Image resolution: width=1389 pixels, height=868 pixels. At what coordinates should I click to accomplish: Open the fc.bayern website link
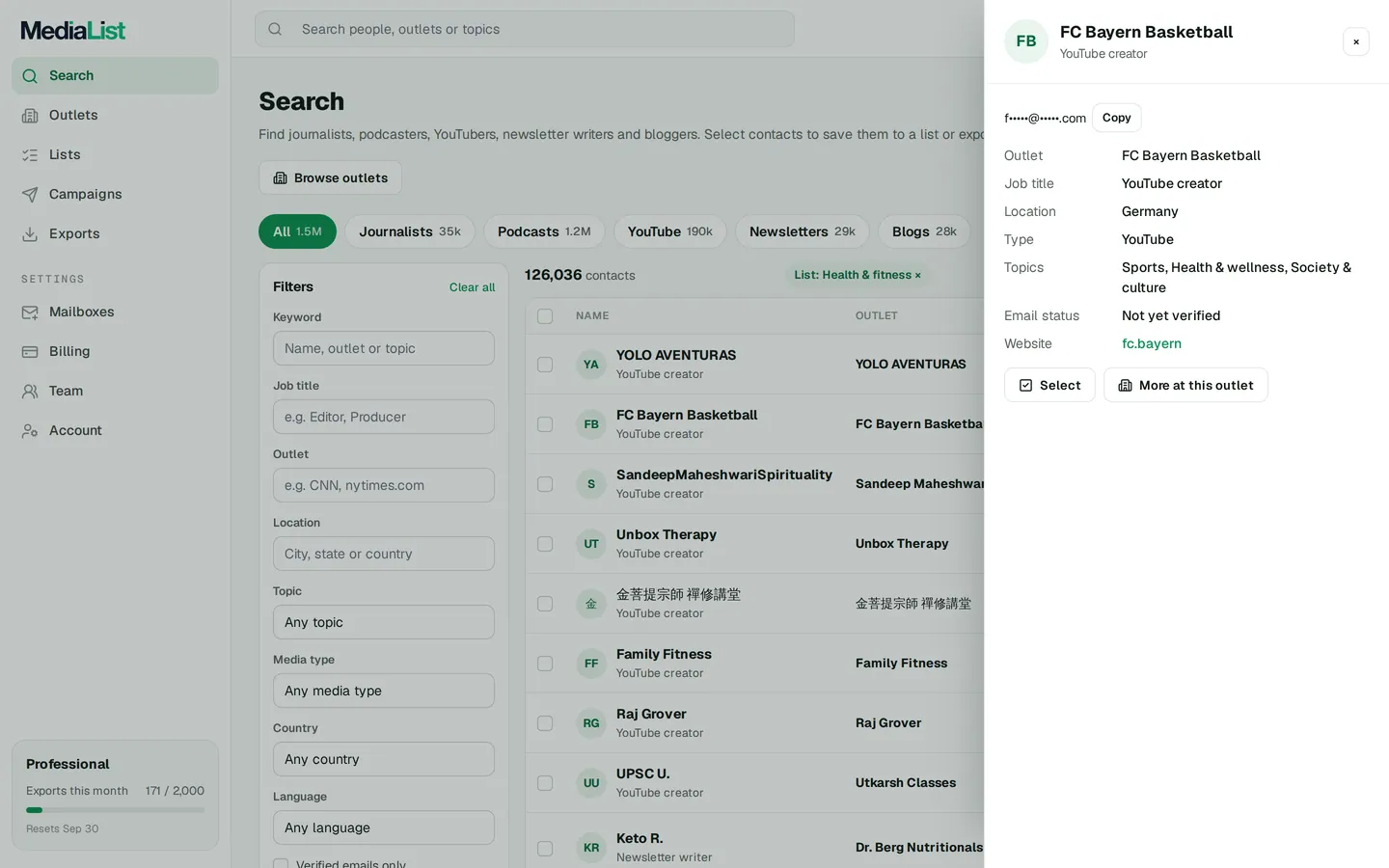tap(1152, 343)
